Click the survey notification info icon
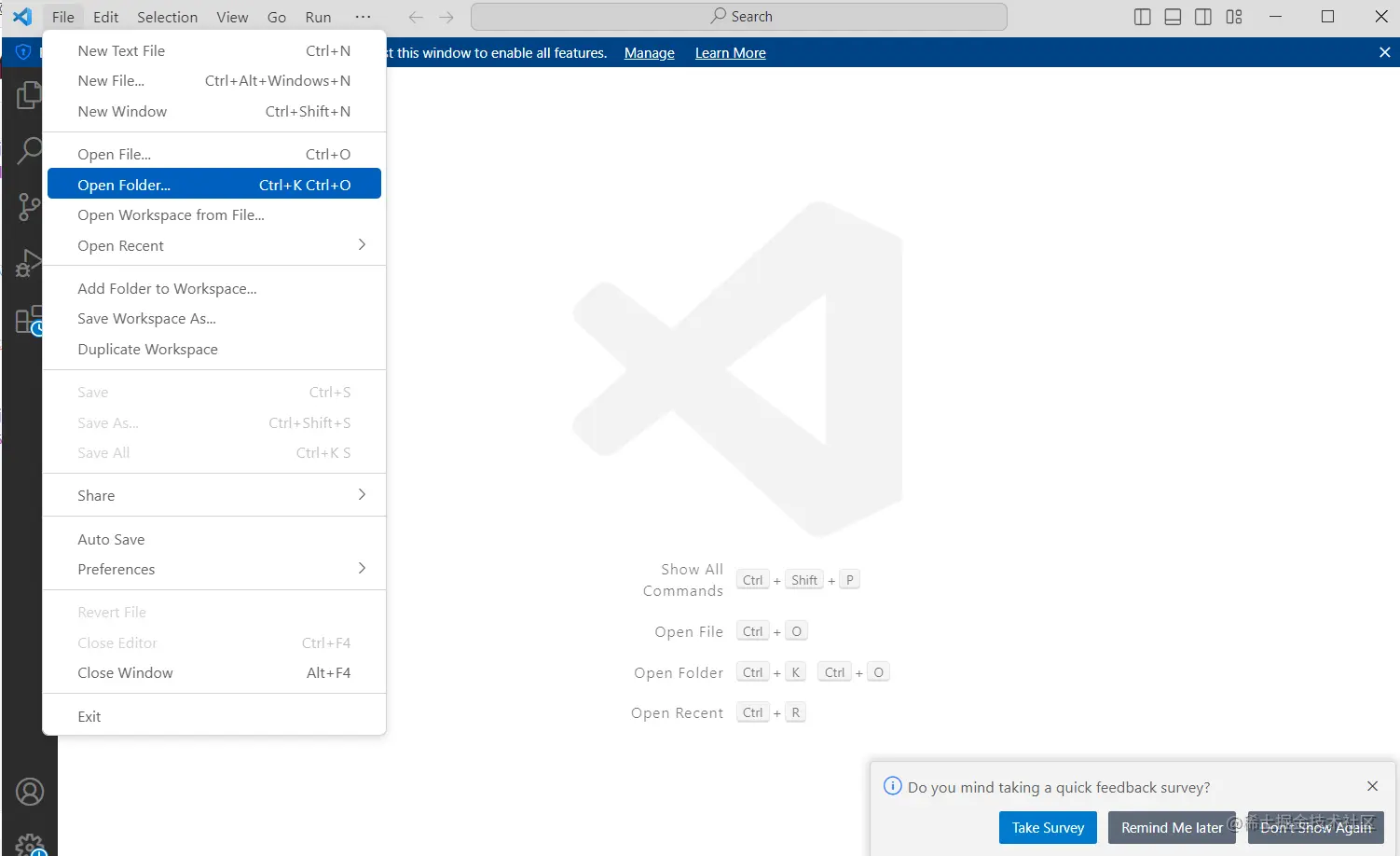This screenshot has height=856, width=1400. [892, 786]
